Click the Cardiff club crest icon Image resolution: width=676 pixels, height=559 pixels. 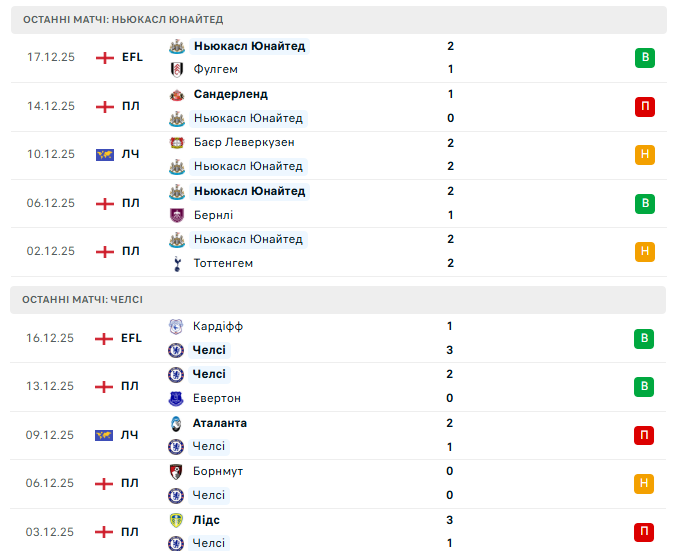tap(176, 326)
